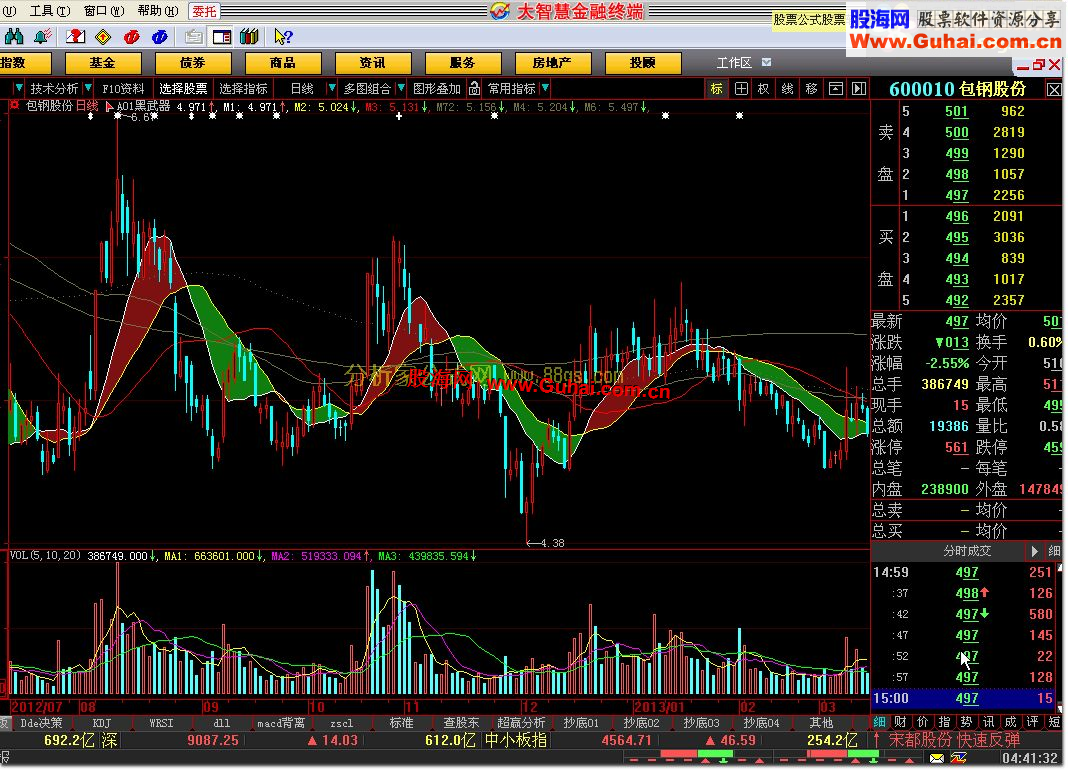The height and width of the screenshot is (770, 1068).
Task: Toggle the lock icon beside 图形叠加
Action: coord(474,89)
